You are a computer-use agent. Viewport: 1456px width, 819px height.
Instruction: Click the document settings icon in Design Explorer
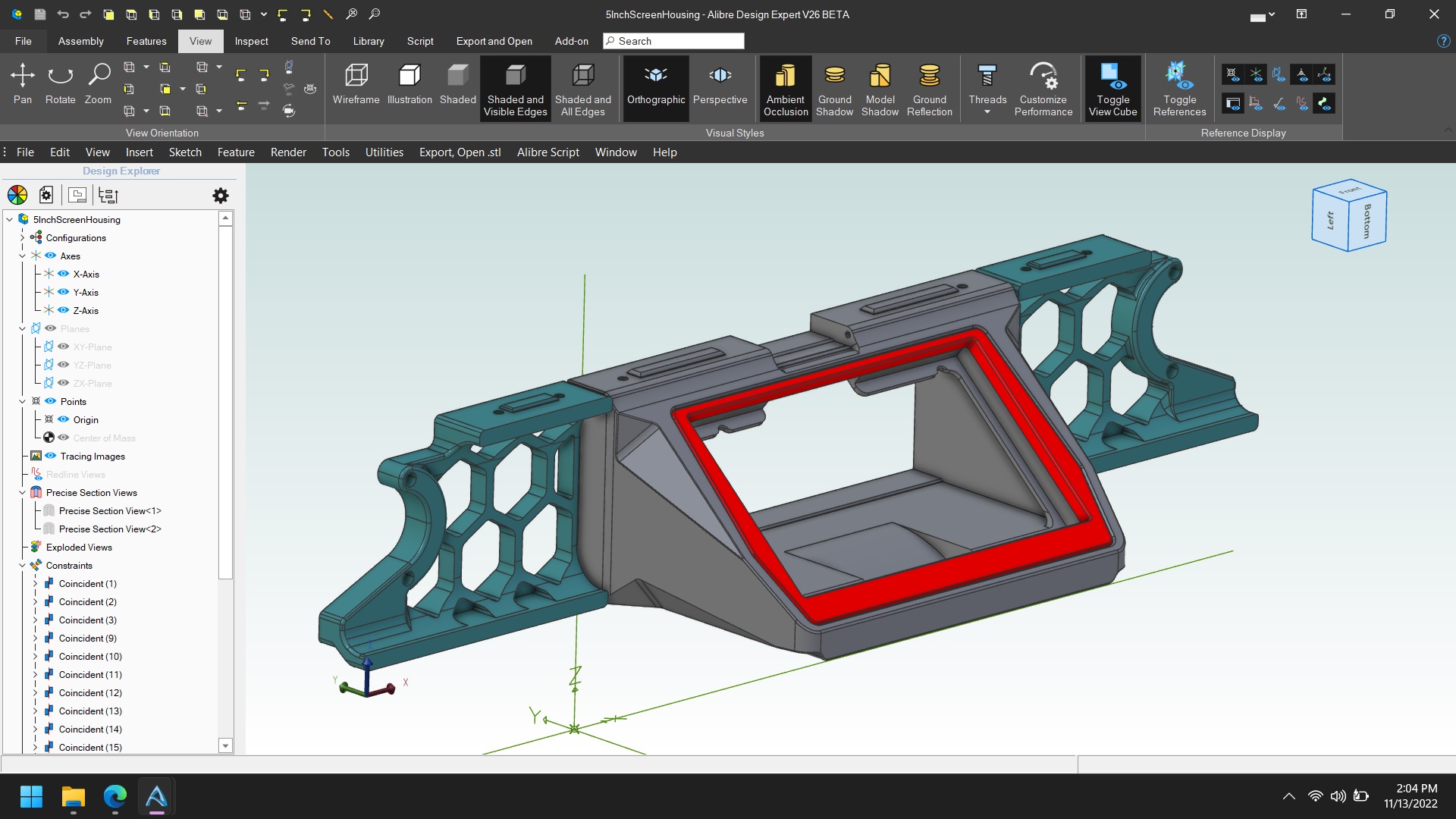click(46, 196)
